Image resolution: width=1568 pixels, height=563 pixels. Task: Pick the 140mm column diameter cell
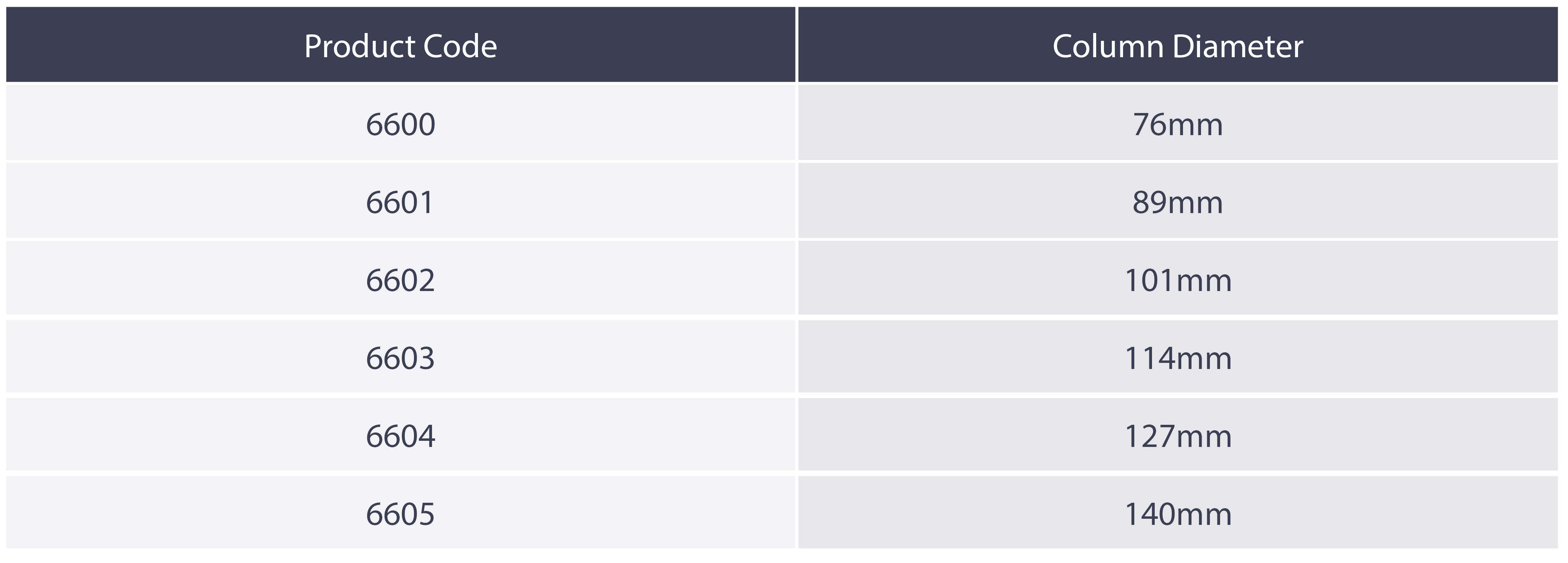pyautogui.click(x=1178, y=512)
